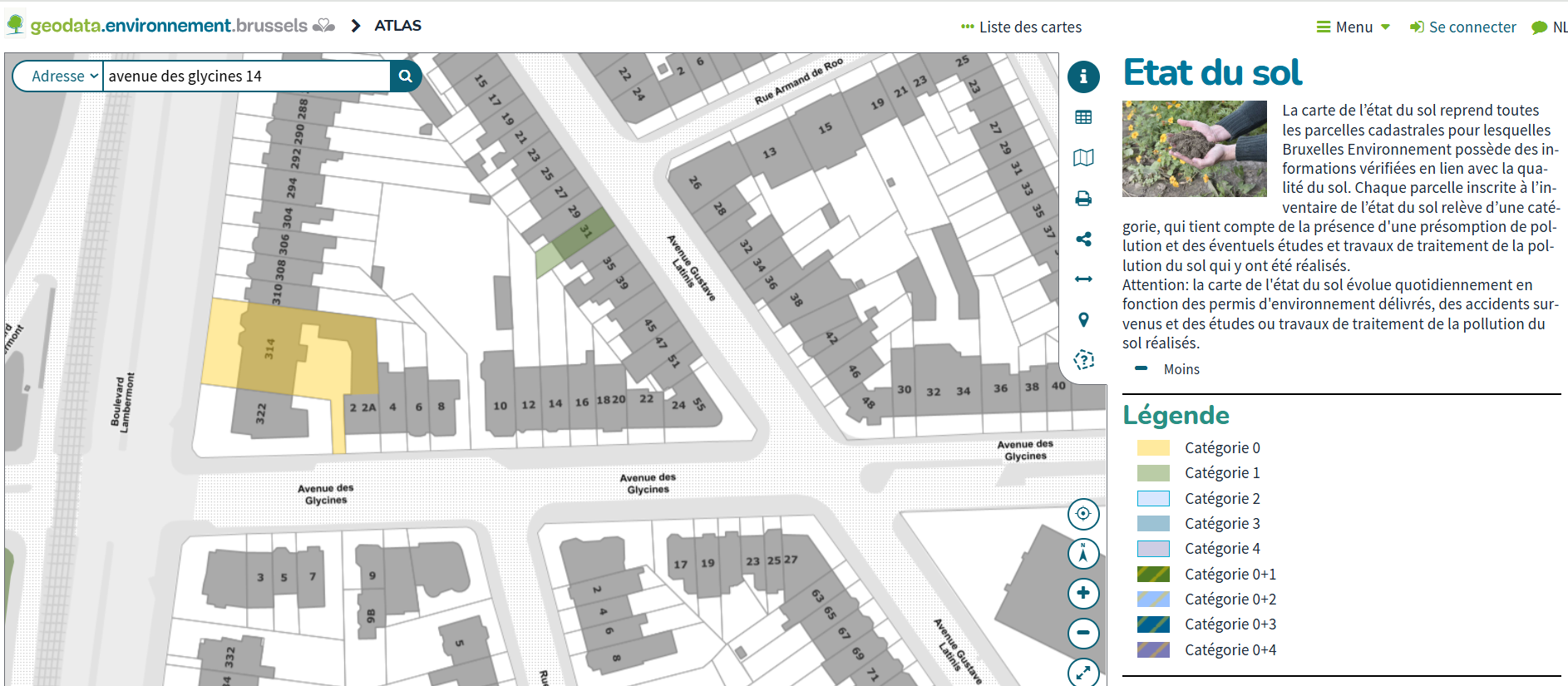
Task: Click the location pin marker tool
Action: coord(1083,320)
